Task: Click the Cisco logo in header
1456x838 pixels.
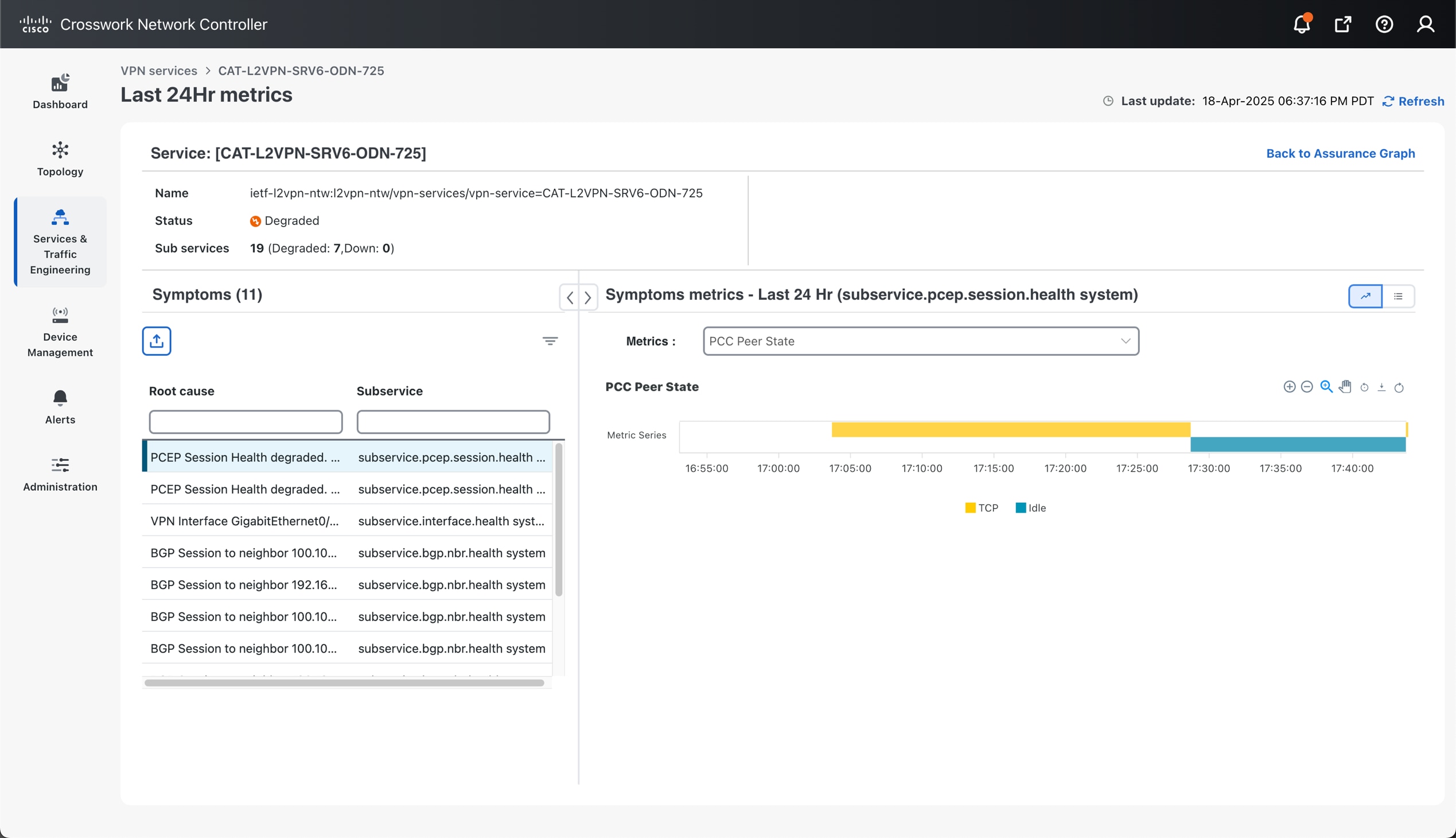Action: tap(35, 24)
